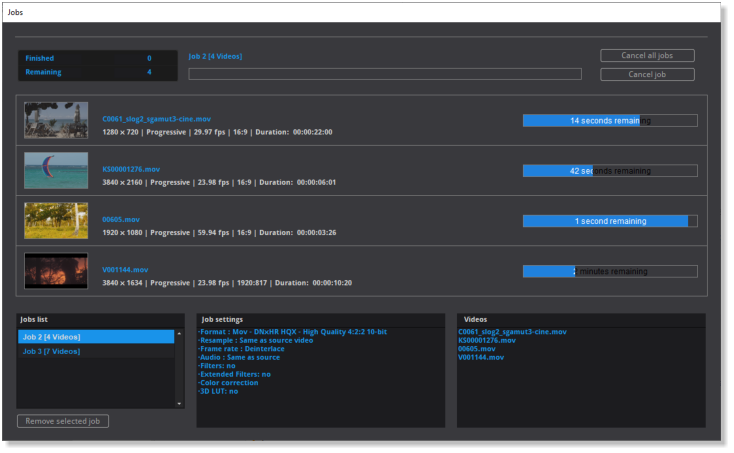Open the dark fire thumbnail for V001144.mov
The width and height of the screenshot is (734, 453).
pyautogui.click(x=56, y=271)
